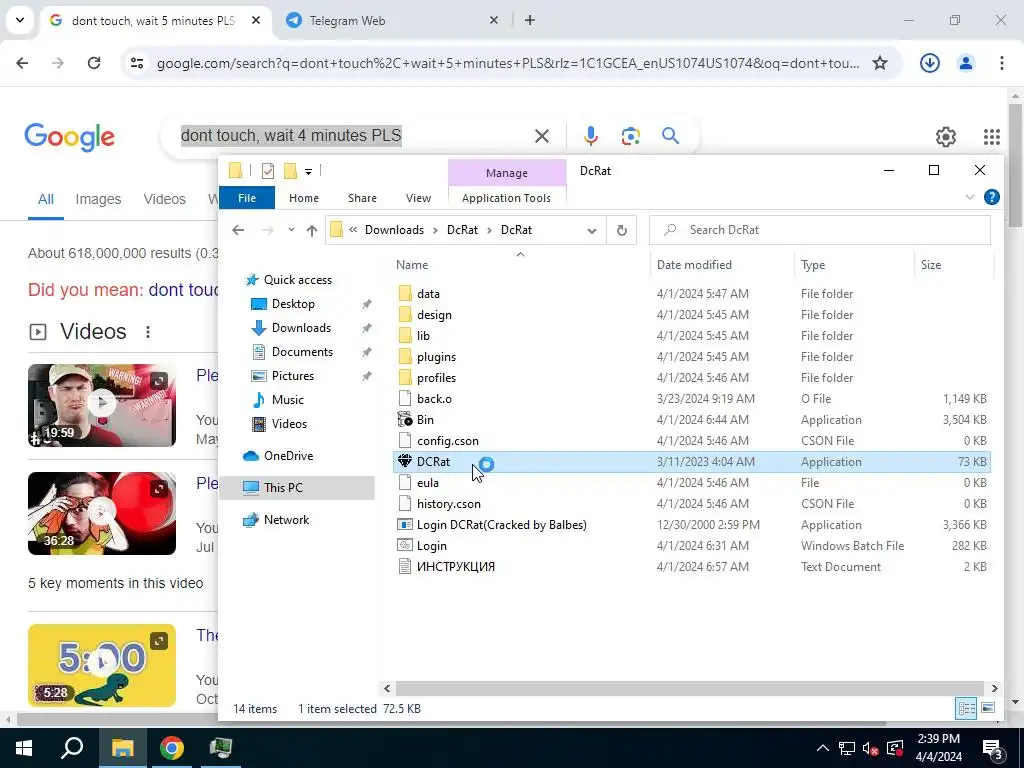Click the Search DcRat field
This screenshot has height=768, width=1024.
pos(820,230)
